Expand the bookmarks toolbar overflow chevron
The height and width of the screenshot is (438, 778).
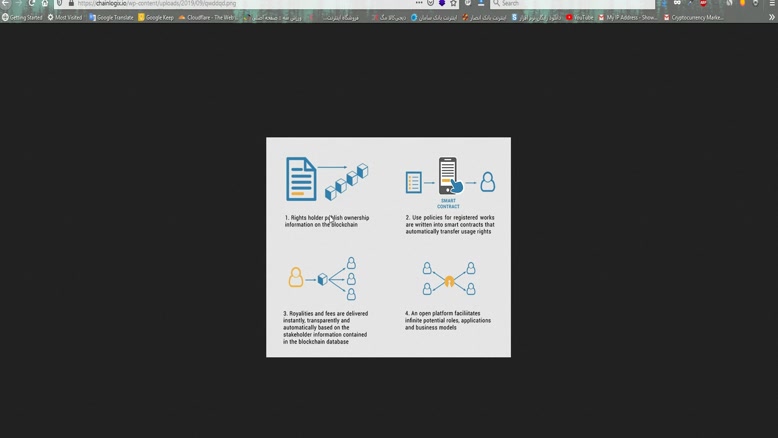tap(771, 17)
